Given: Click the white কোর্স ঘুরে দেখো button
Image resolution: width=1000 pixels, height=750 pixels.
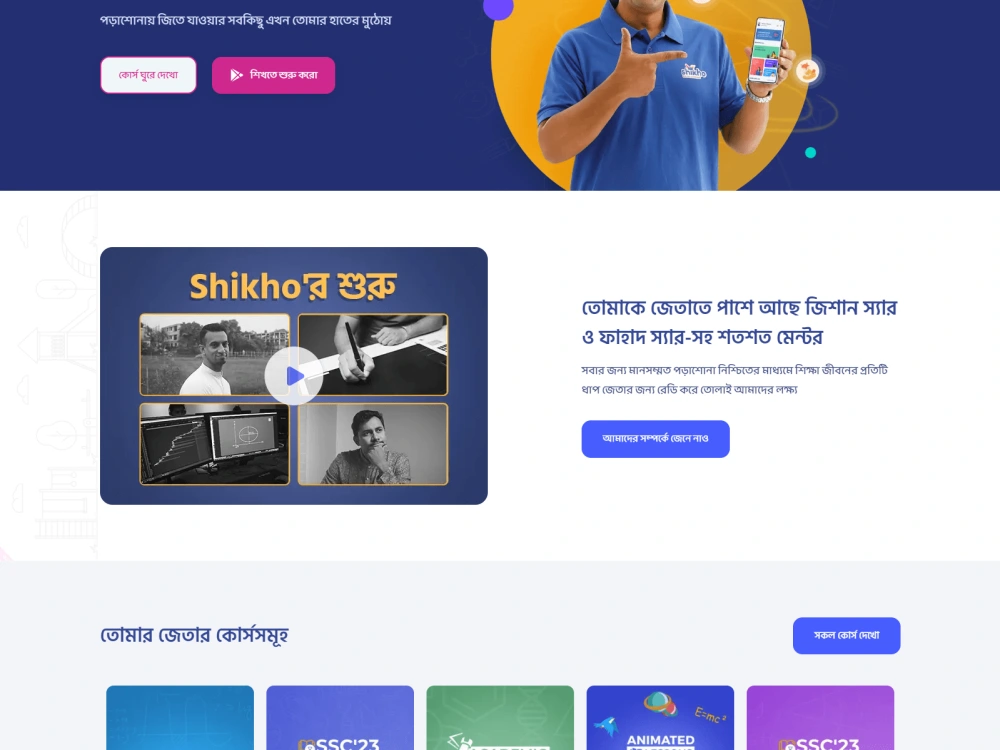Looking at the screenshot, I should (x=149, y=75).
